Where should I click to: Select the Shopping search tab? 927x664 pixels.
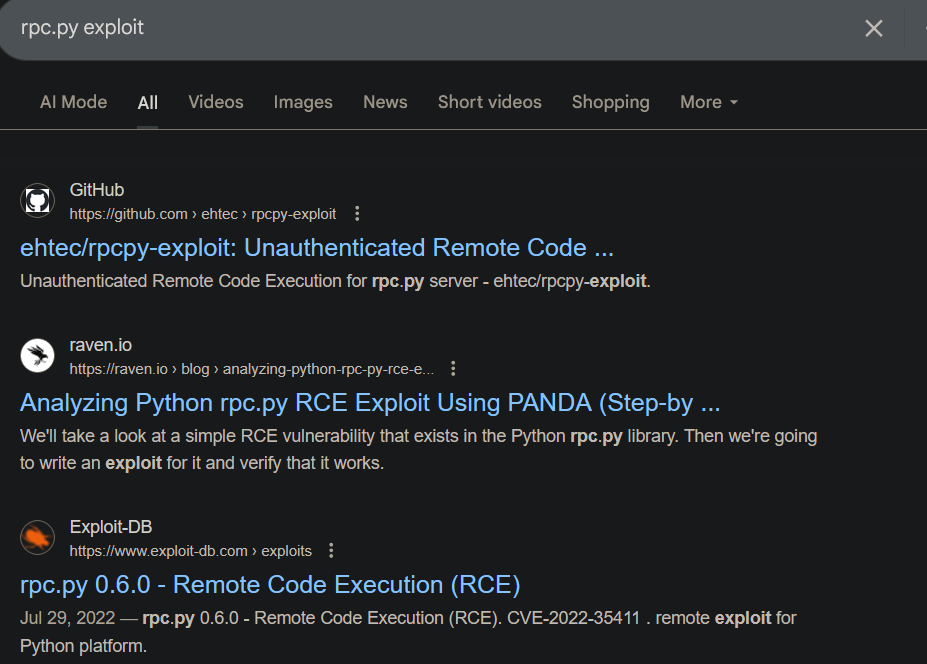610,102
